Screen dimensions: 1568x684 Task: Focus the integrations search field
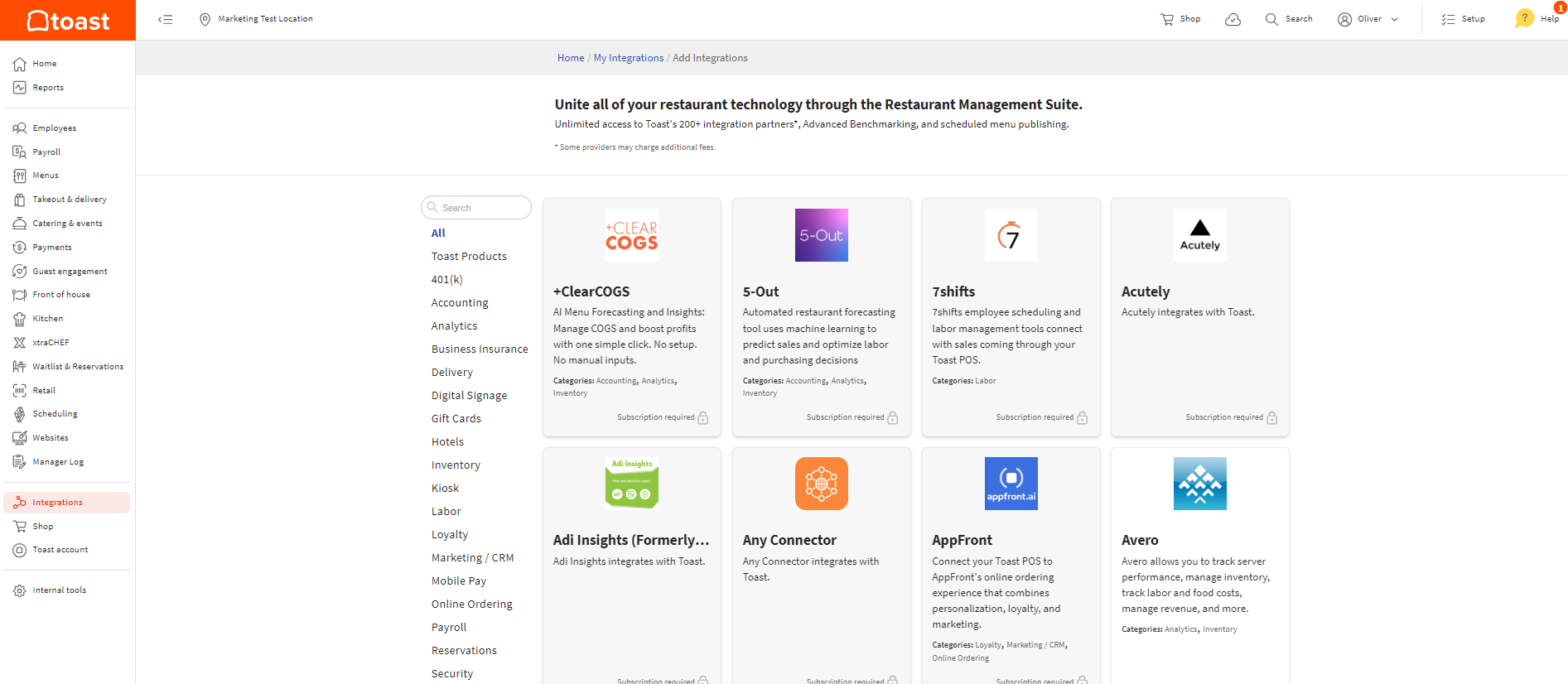[x=476, y=208]
